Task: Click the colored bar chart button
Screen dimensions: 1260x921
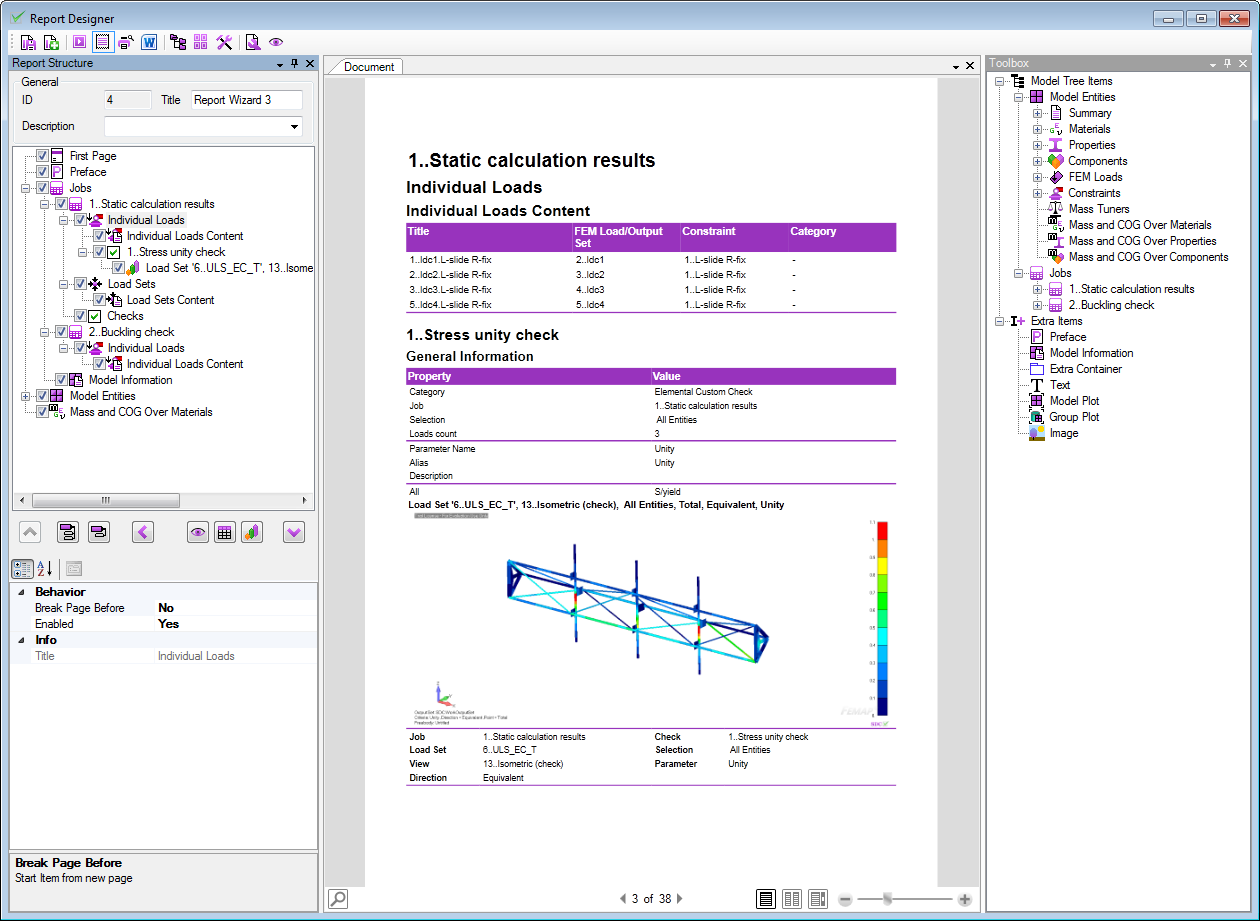Action: (252, 532)
